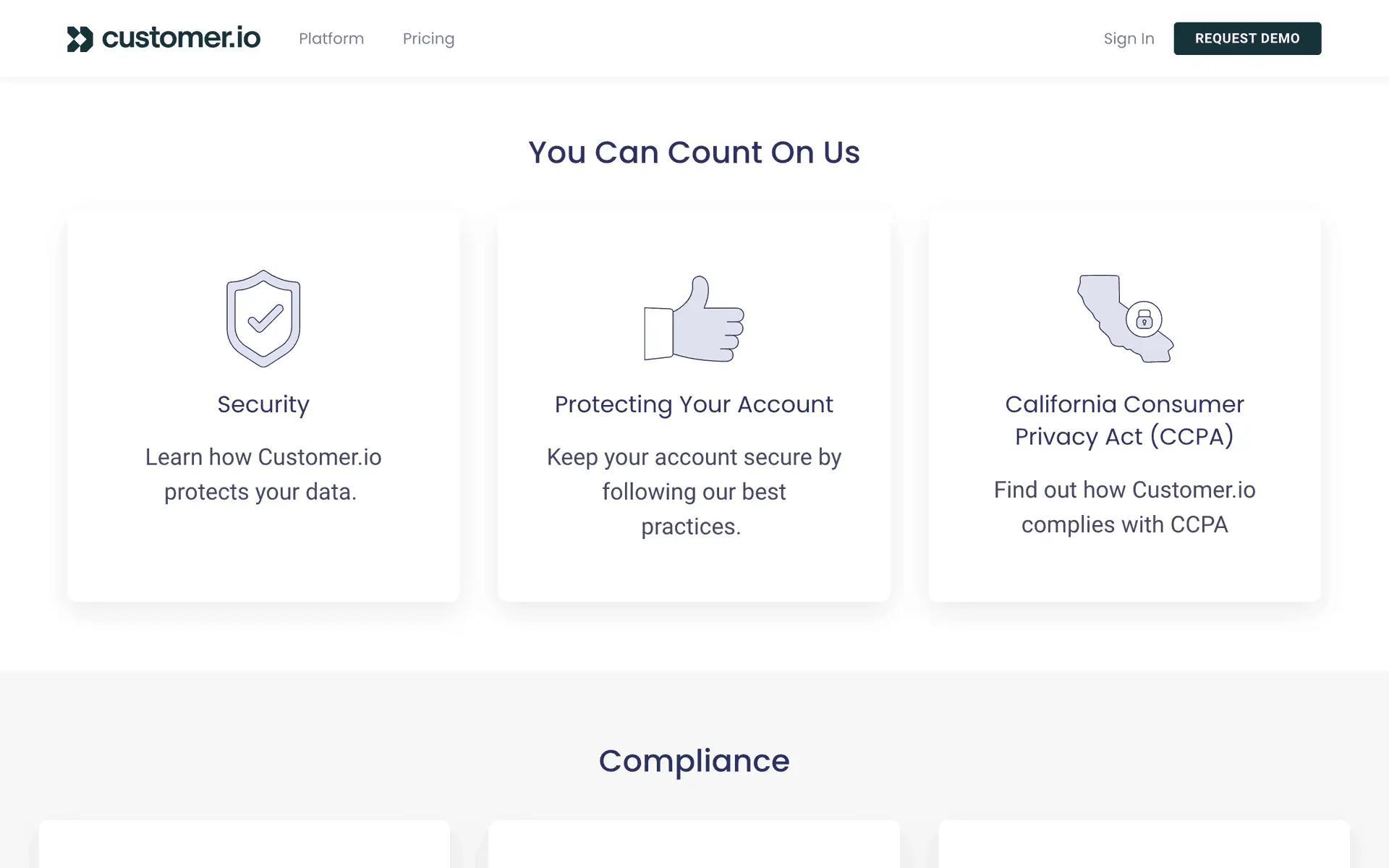Click the 'You Can Count On Us' heading
The image size is (1389, 868).
pyautogui.click(x=694, y=153)
